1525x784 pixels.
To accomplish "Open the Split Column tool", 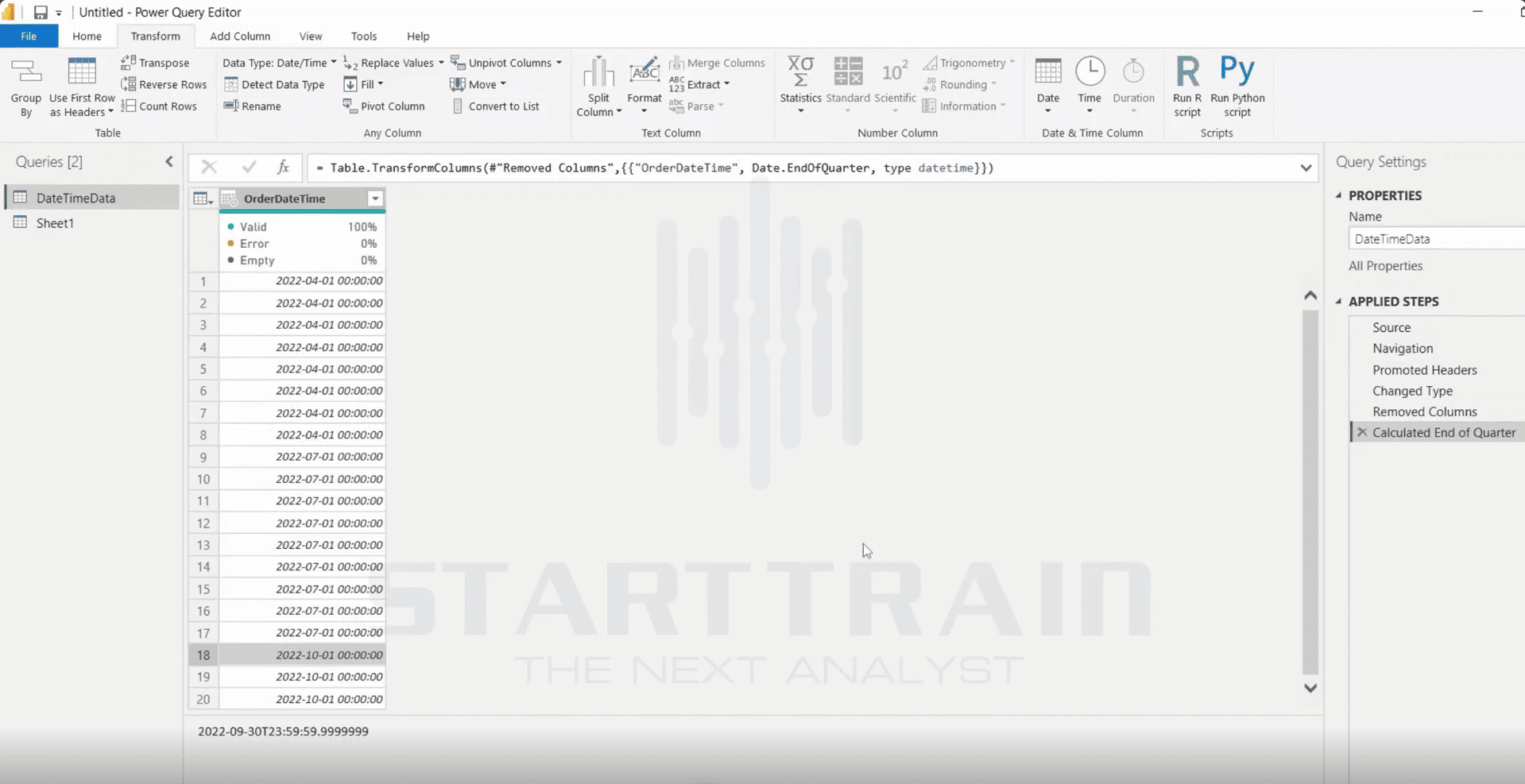I will [599, 87].
